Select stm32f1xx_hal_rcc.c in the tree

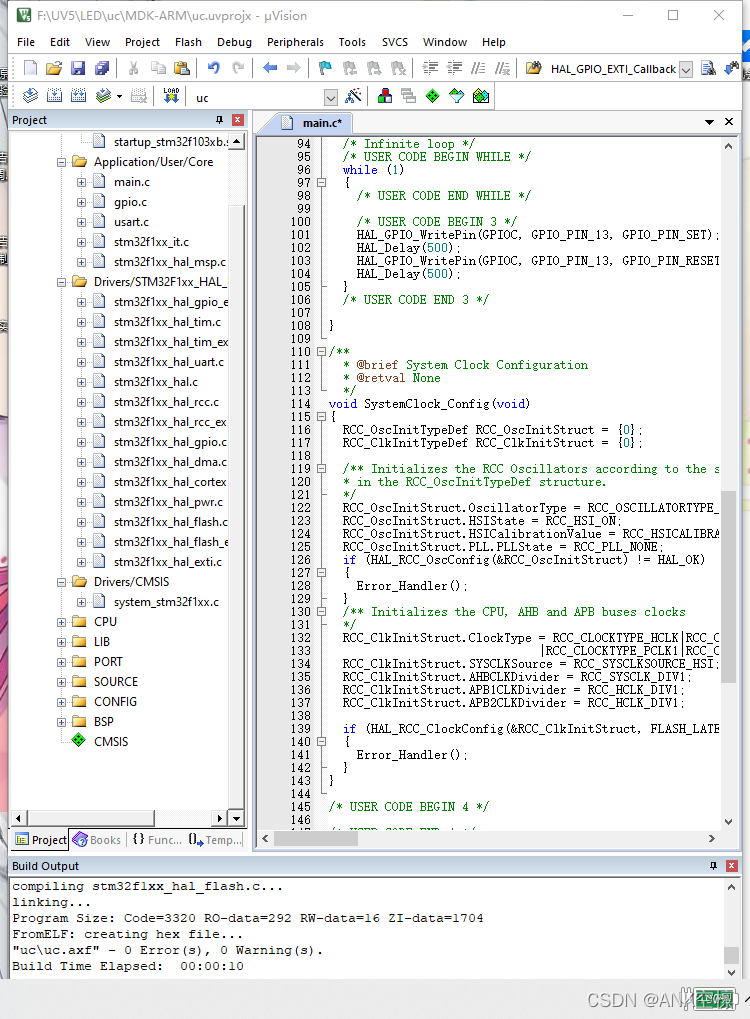[166, 402]
